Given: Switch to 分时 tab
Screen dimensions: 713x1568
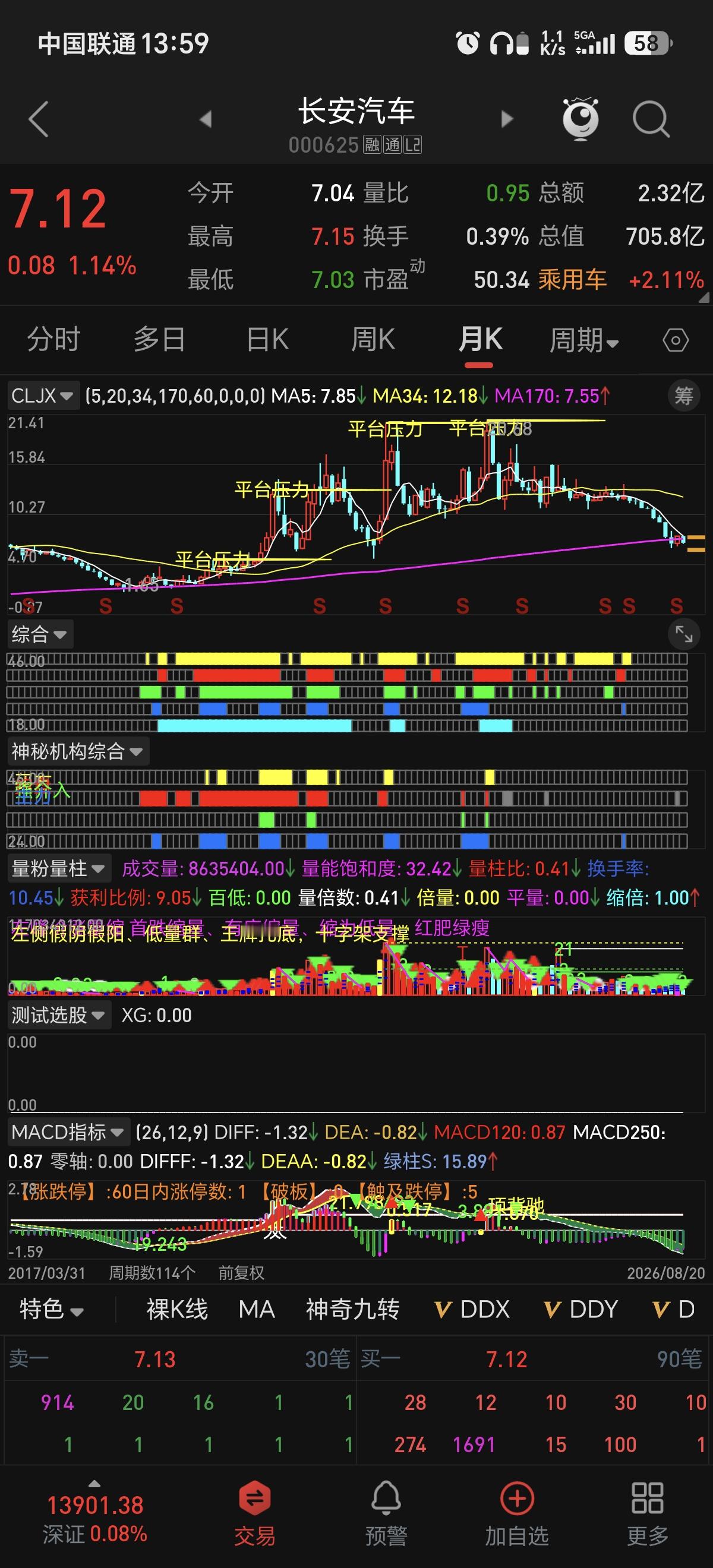Looking at the screenshot, I should (x=53, y=339).
